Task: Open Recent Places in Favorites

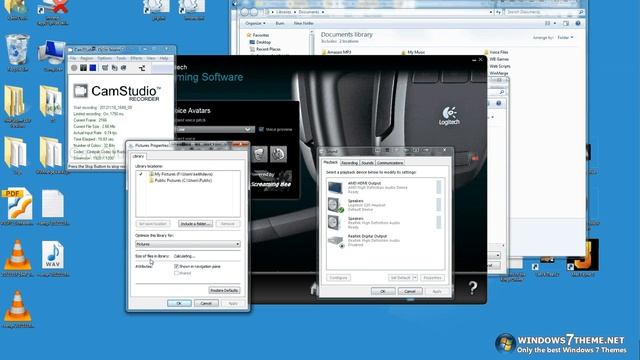Action: coord(265,49)
